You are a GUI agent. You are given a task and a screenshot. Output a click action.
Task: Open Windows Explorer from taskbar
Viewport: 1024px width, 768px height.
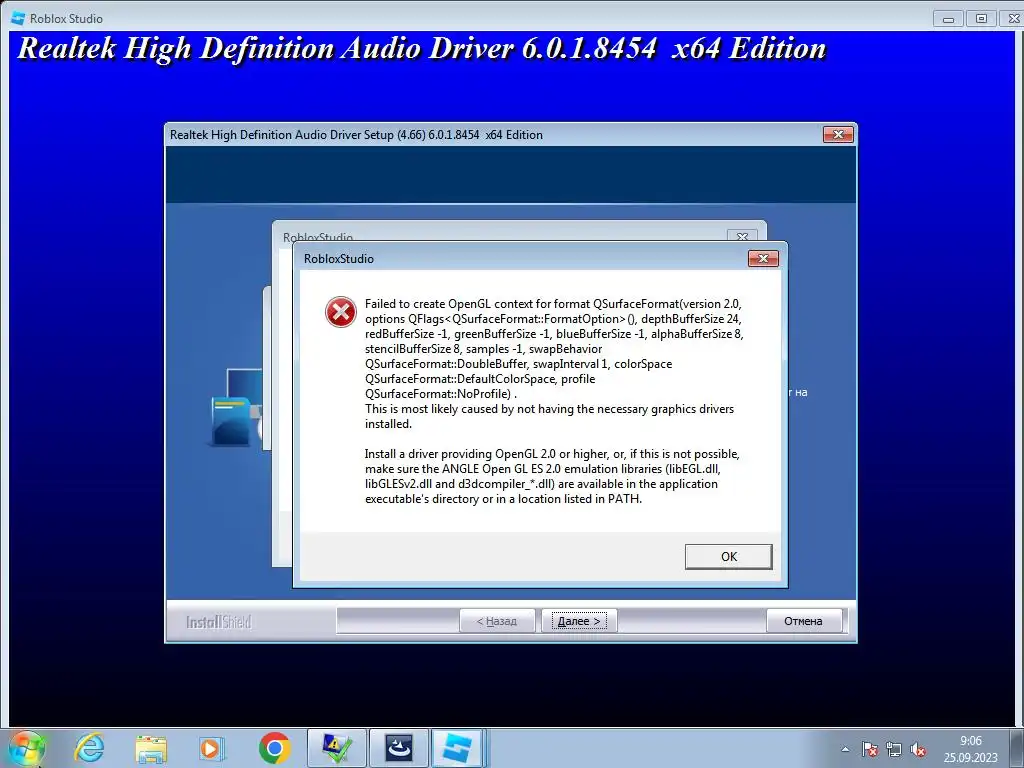tap(151, 748)
